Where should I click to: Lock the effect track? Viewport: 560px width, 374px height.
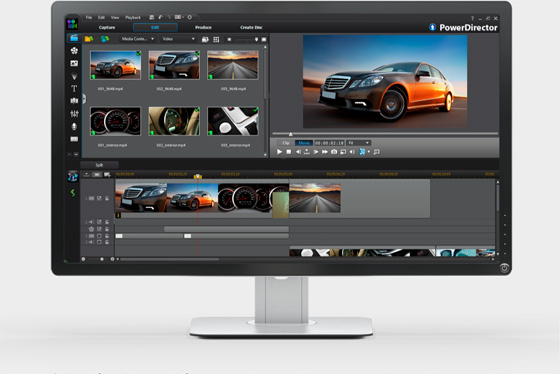pos(107,229)
